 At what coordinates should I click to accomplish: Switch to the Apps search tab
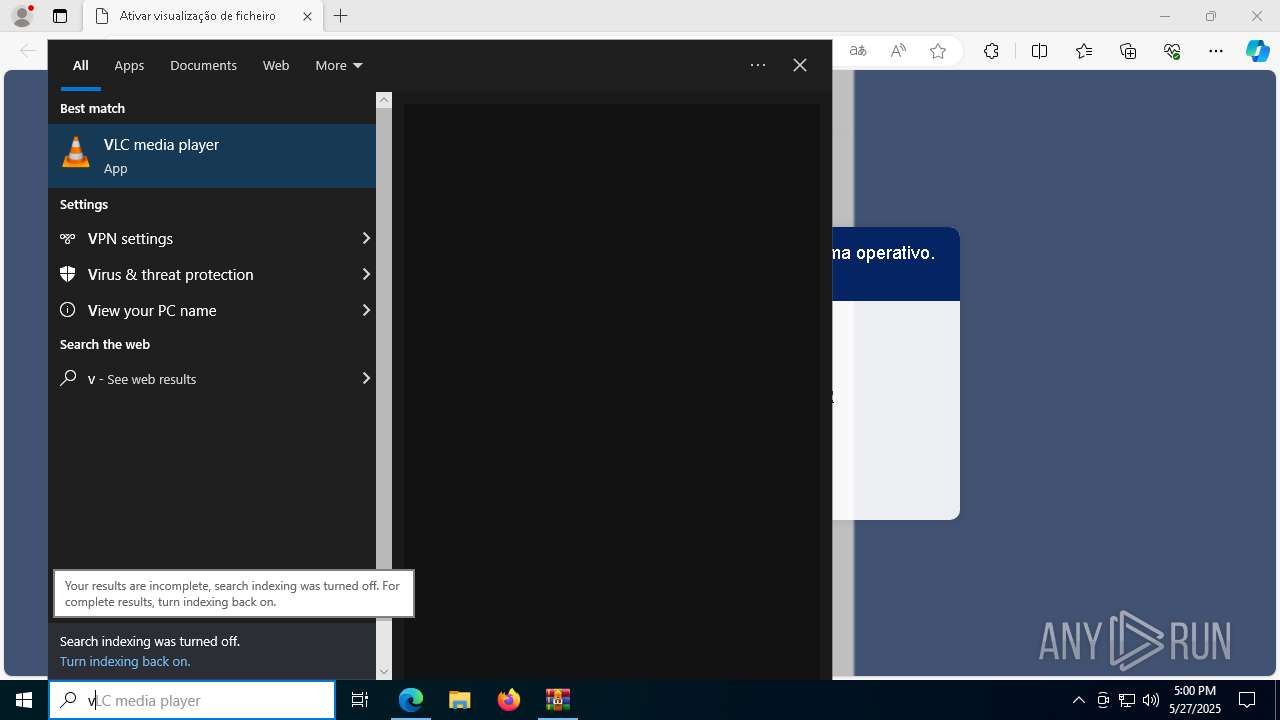pyautogui.click(x=129, y=65)
